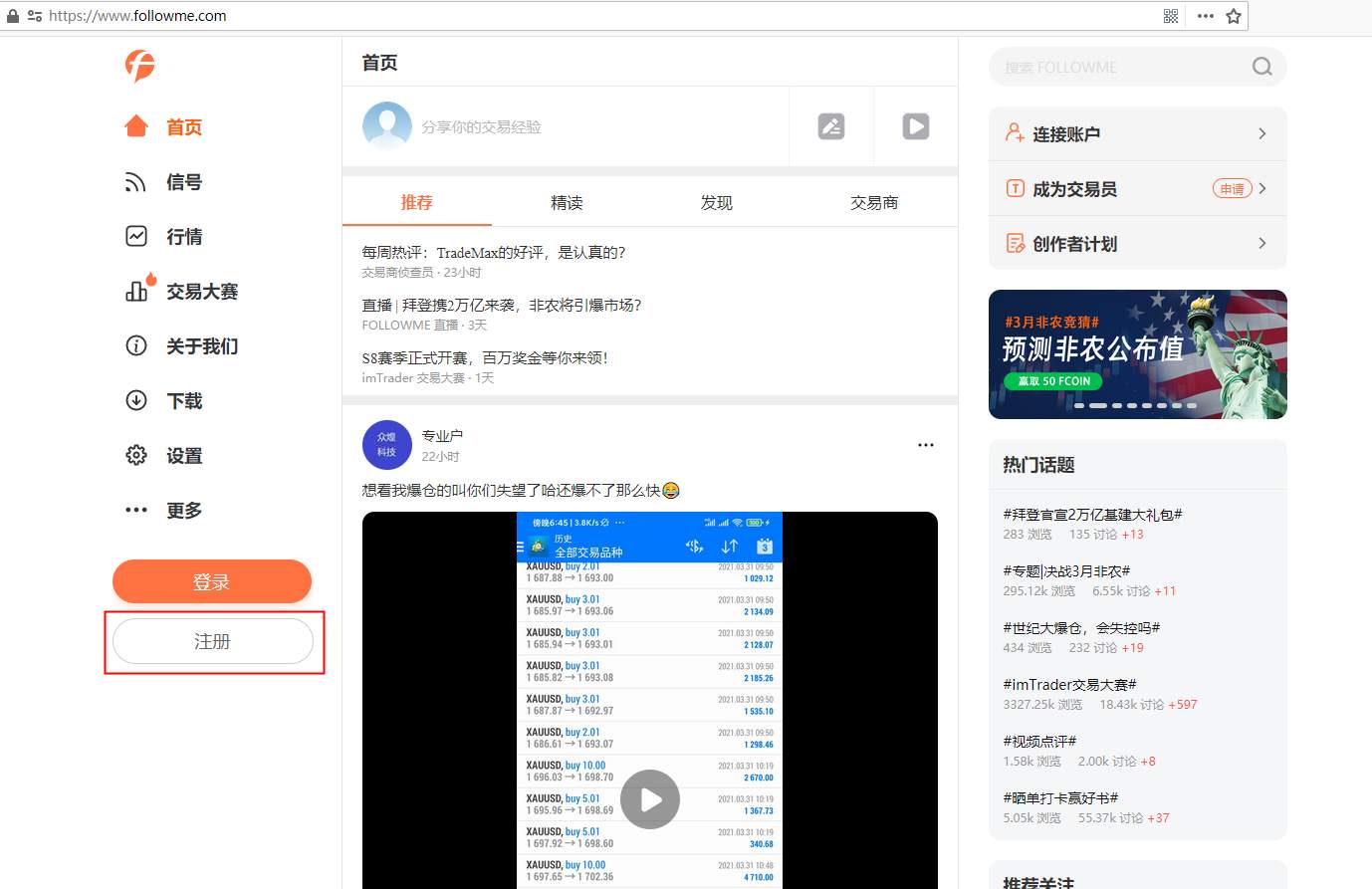Viewport: 1372px width, 889px height.
Task: Open live post 拜登携2万亿来袭
Action: pyautogui.click(x=502, y=305)
